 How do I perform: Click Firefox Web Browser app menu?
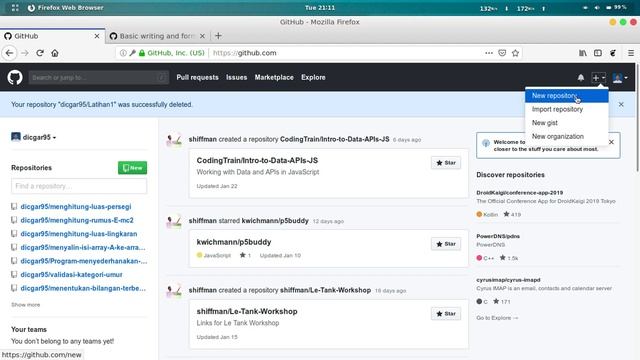tap(65, 8)
